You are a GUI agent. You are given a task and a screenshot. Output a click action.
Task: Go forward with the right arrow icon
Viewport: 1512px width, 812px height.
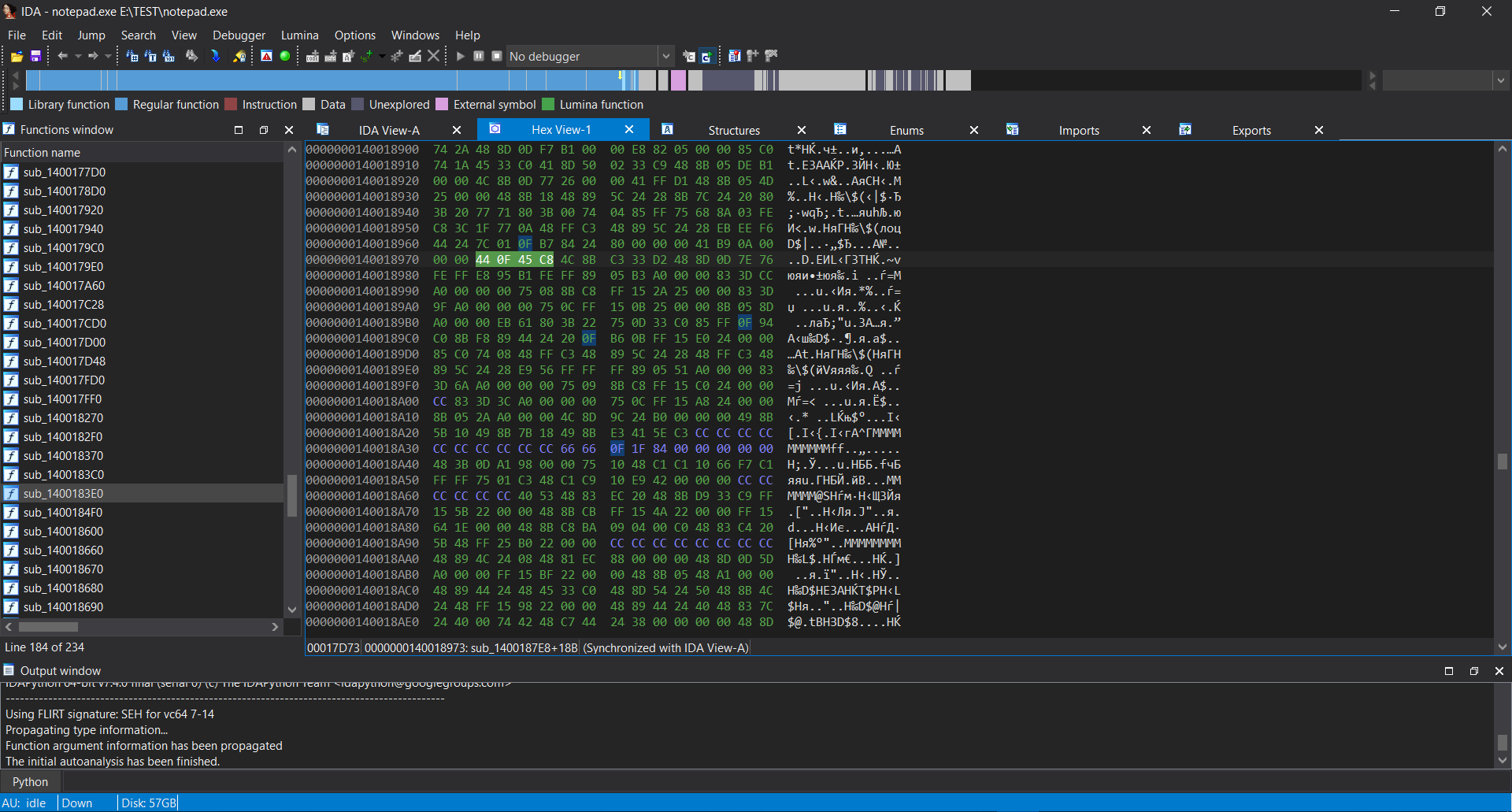pos(93,56)
